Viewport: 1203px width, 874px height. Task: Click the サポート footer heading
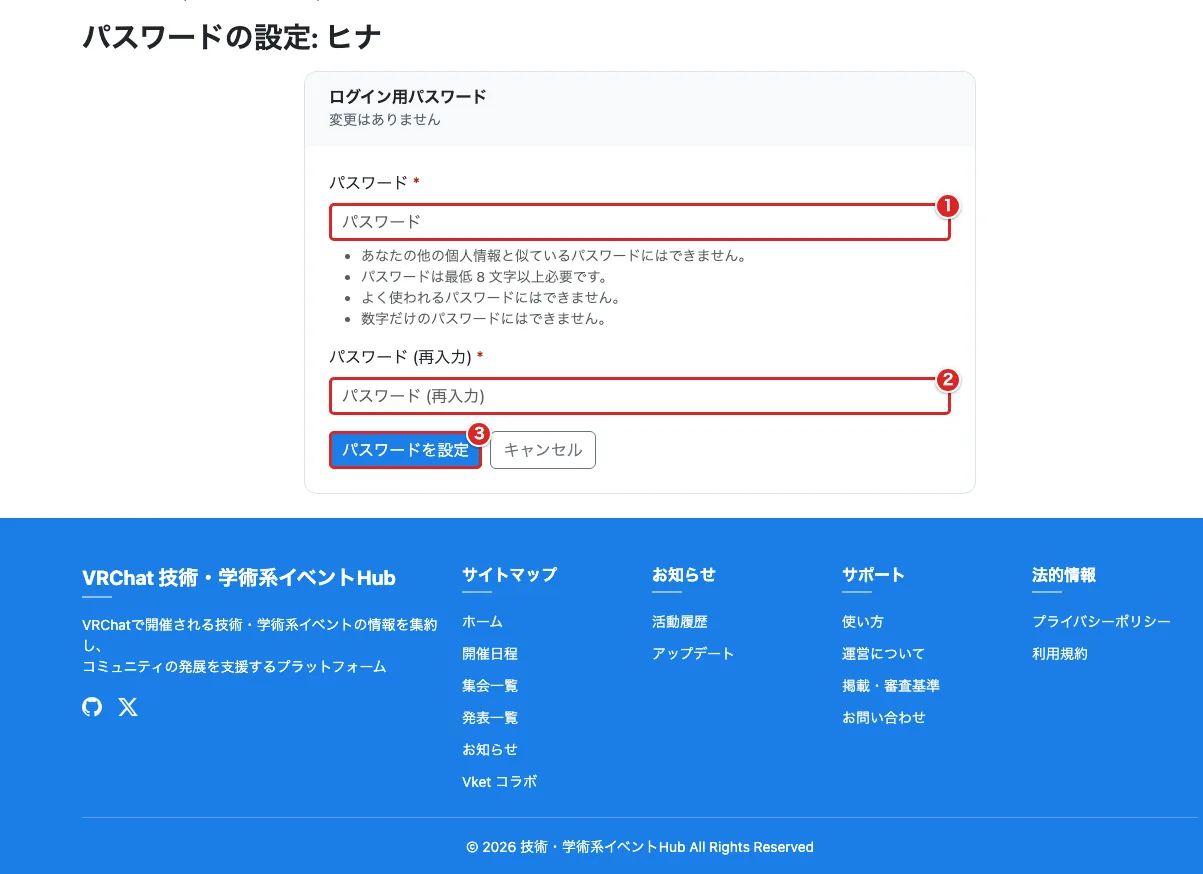(x=873, y=575)
